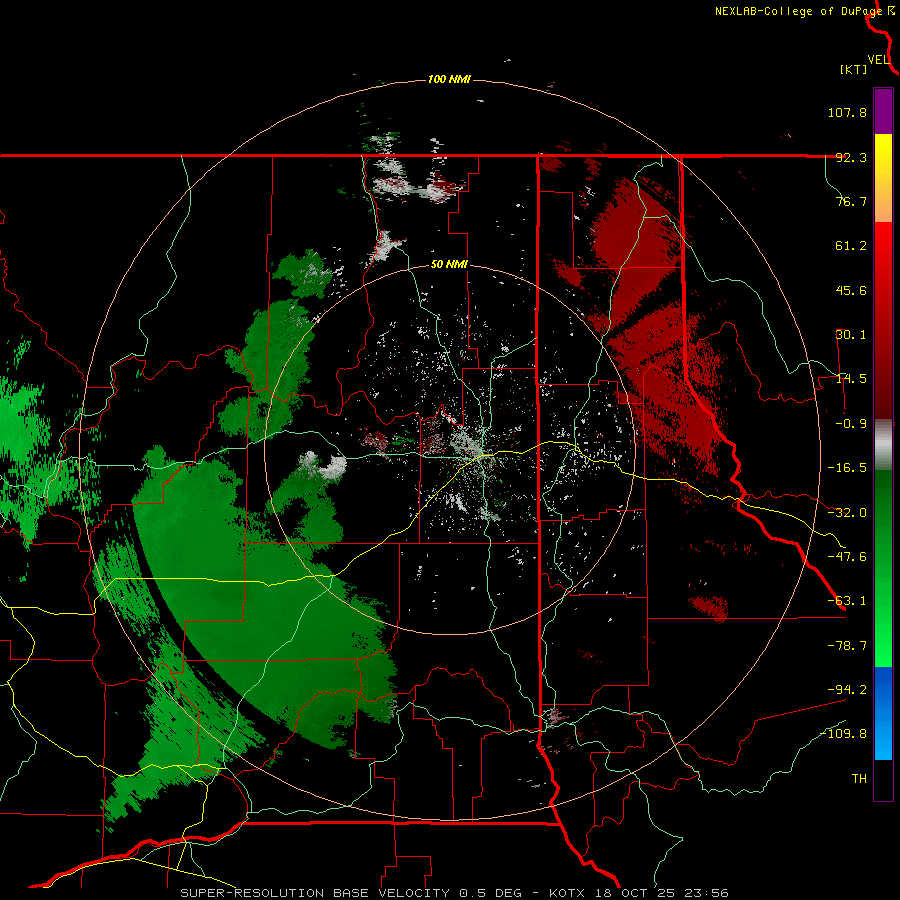
Task: Click the purple segment of the color bar
Action: [x=883, y=111]
